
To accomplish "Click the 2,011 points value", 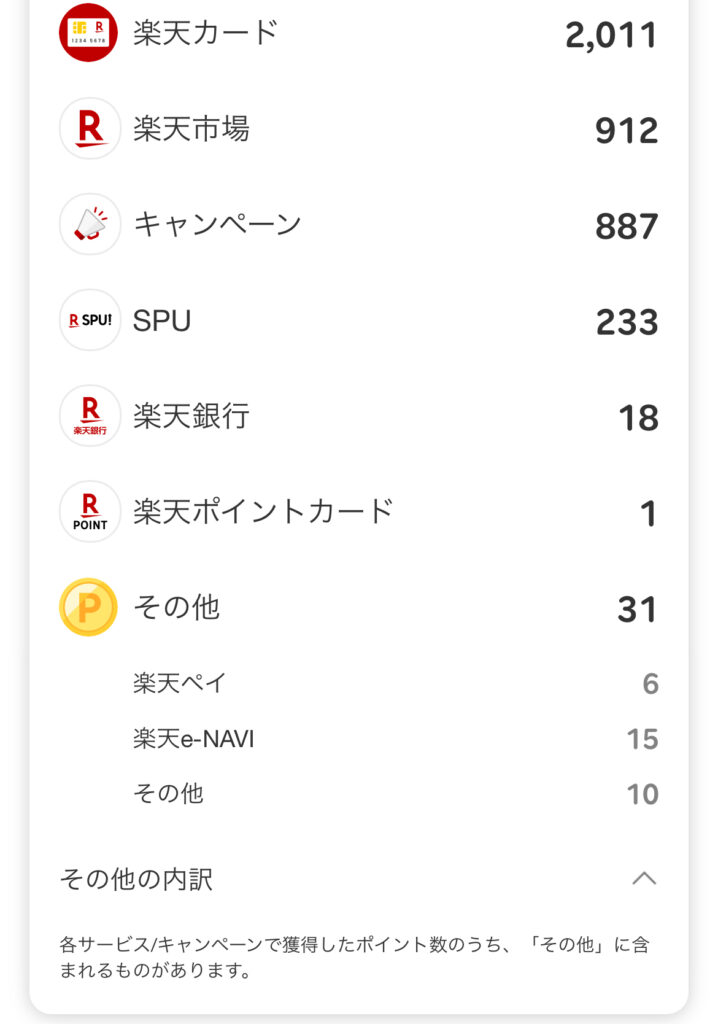I will [611, 35].
